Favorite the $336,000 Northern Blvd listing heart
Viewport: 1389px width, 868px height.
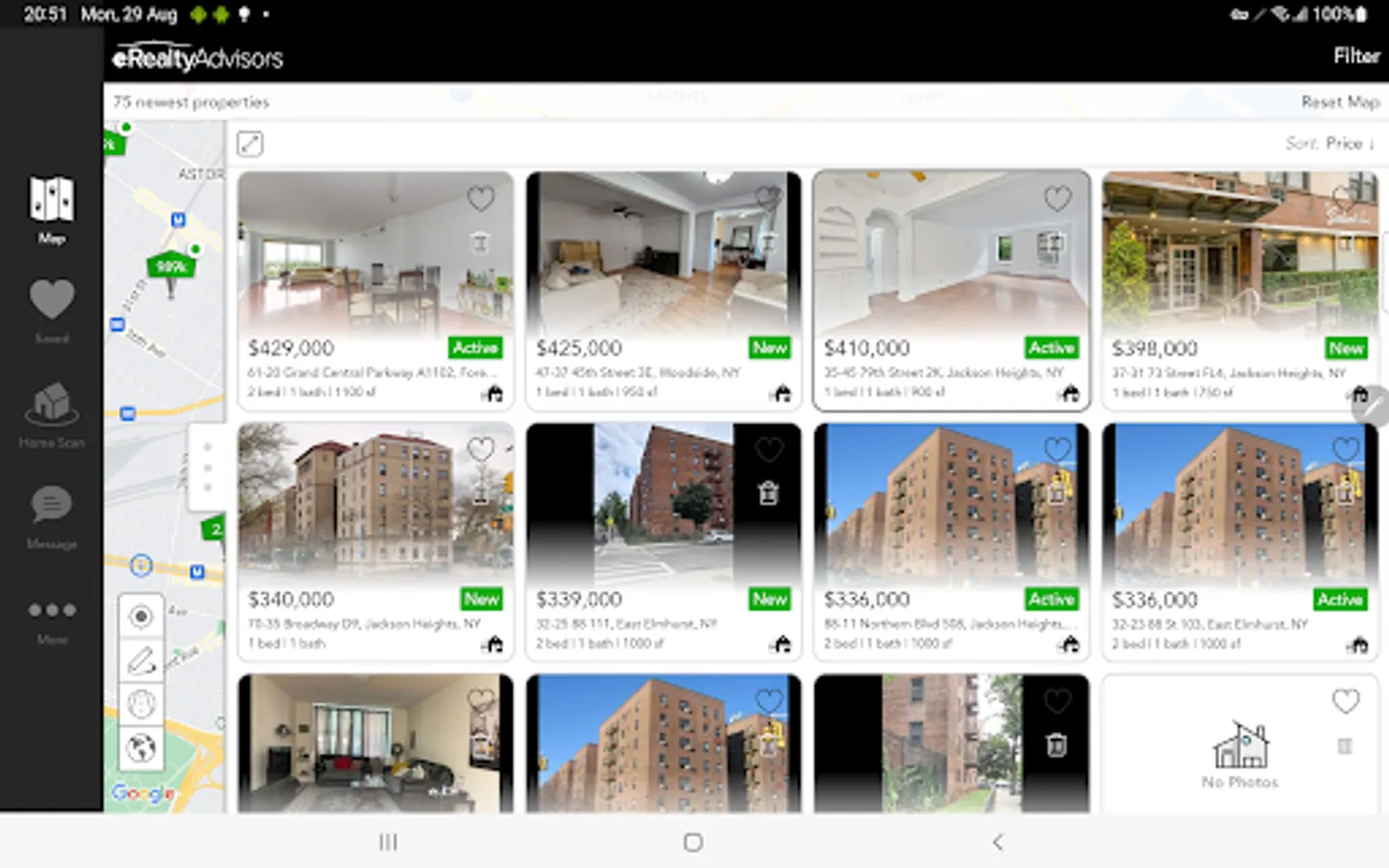(x=1057, y=449)
